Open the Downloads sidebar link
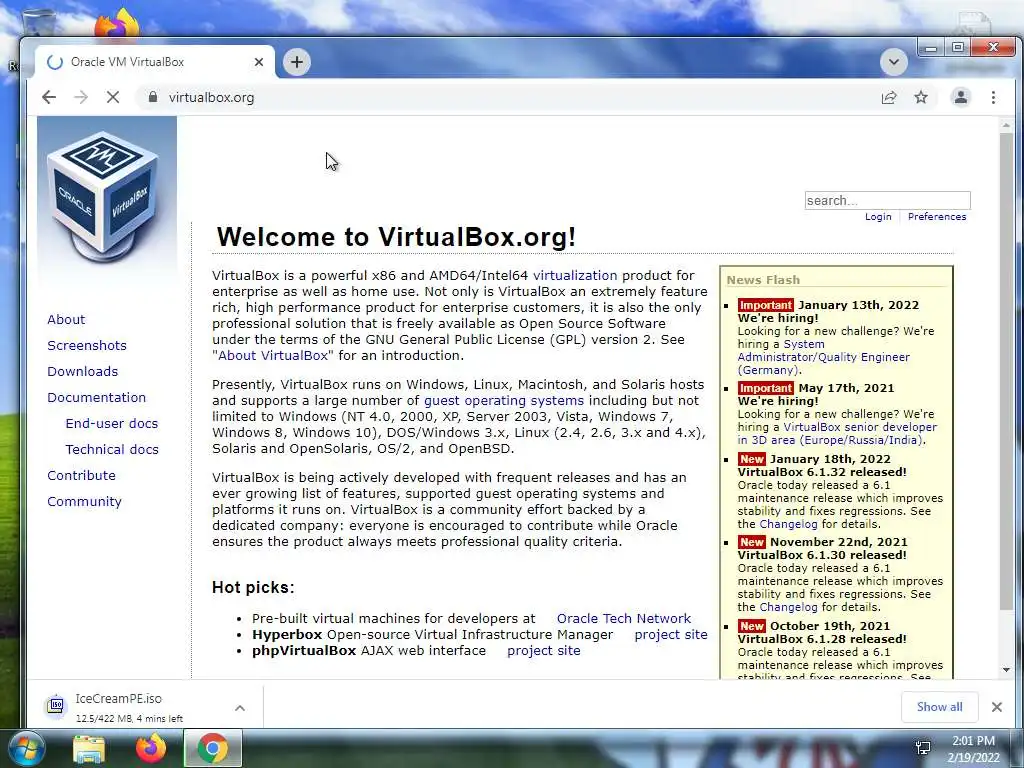This screenshot has height=768, width=1024. pos(82,372)
